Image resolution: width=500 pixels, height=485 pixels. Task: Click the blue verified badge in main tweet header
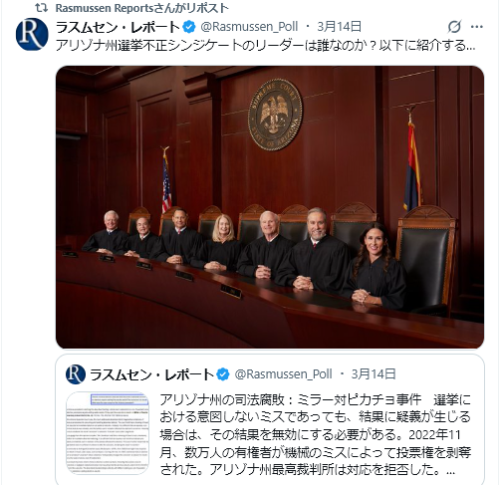pyautogui.click(x=190, y=27)
